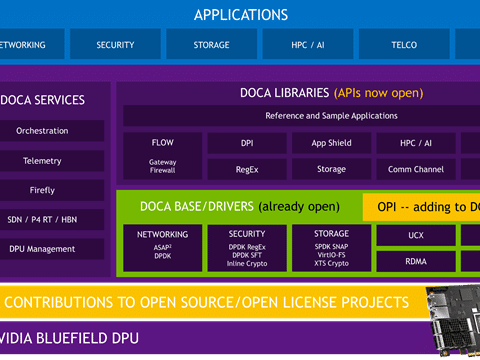Click the Comm Channel library box
The image size is (480, 360).
pos(416,169)
